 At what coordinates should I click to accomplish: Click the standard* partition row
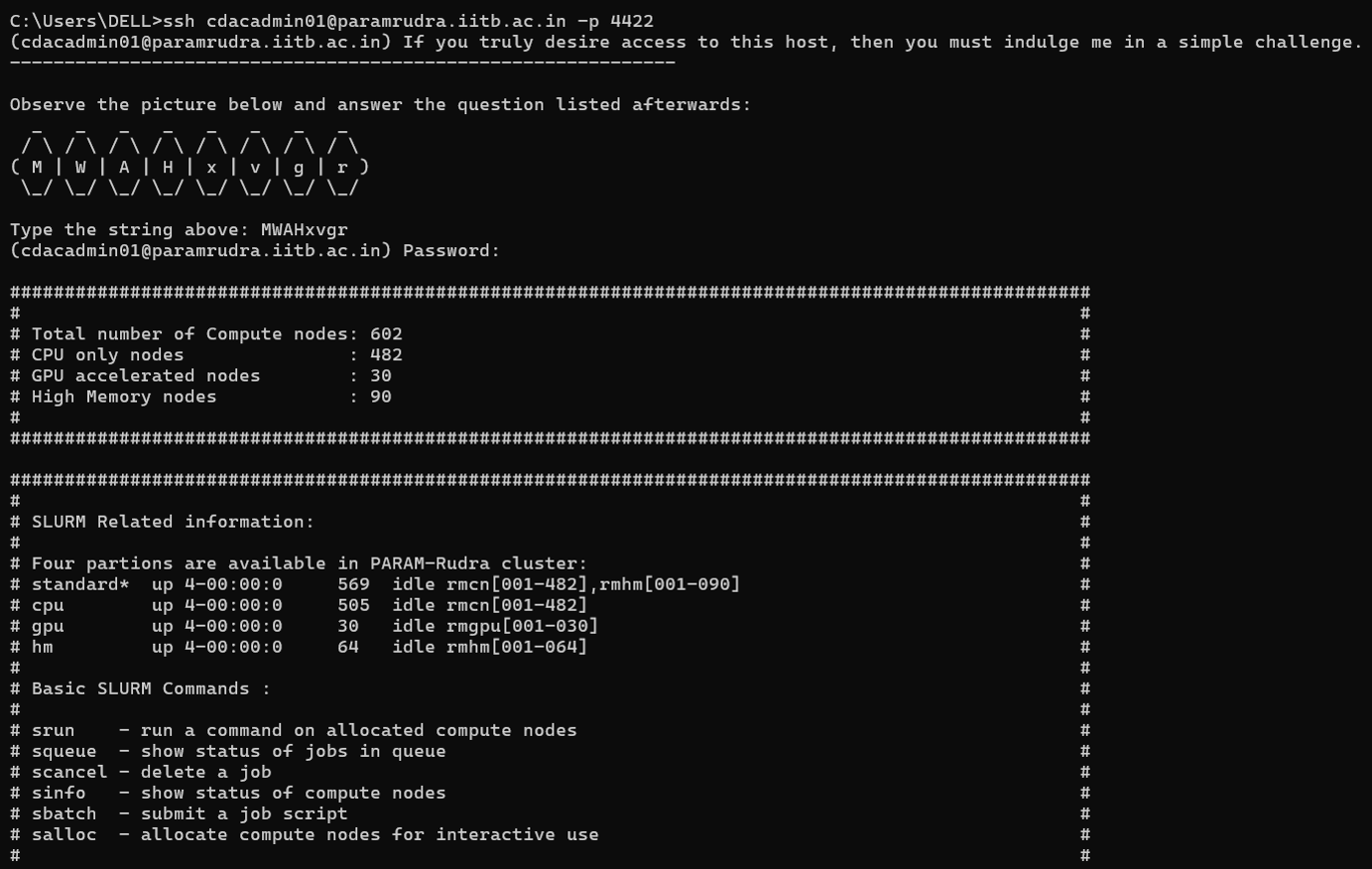[386, 584]
